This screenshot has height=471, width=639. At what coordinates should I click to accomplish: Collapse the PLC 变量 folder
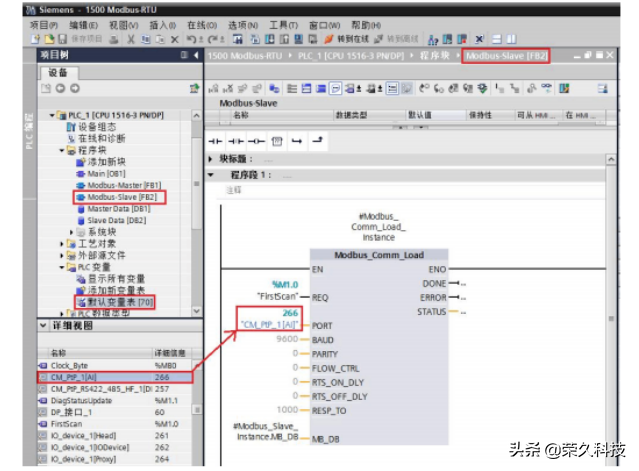pos(62,268)
